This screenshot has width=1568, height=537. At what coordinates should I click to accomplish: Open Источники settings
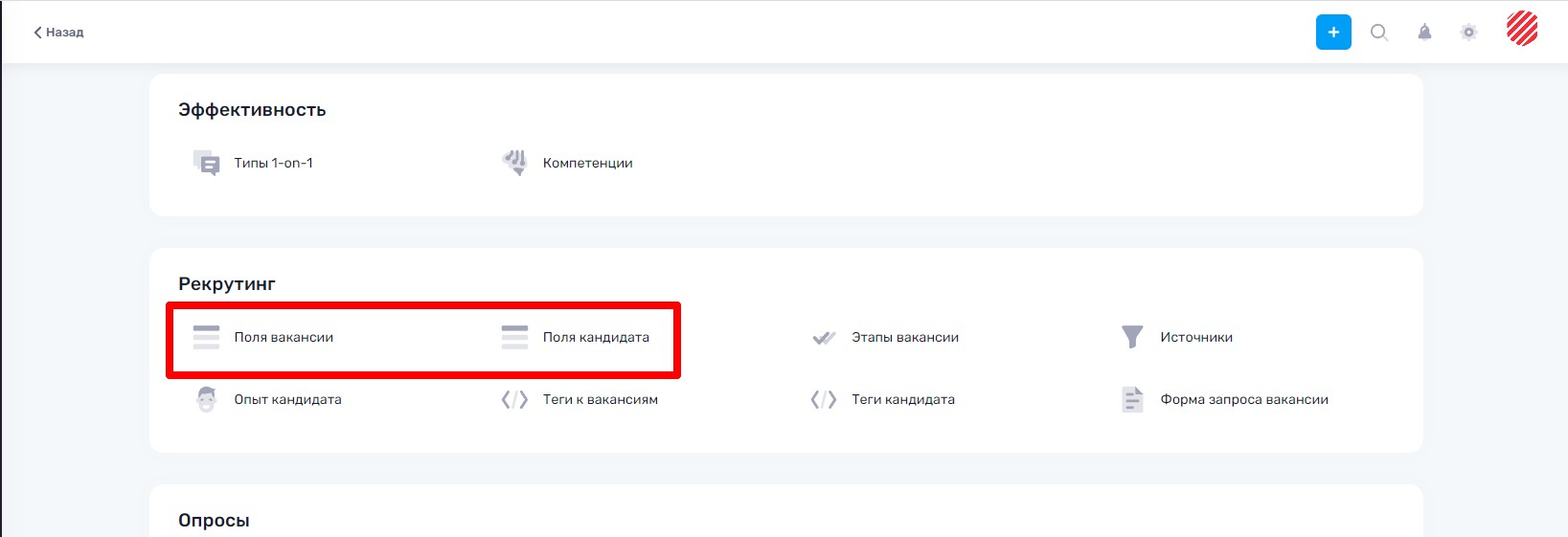(x=1196, y=337)
